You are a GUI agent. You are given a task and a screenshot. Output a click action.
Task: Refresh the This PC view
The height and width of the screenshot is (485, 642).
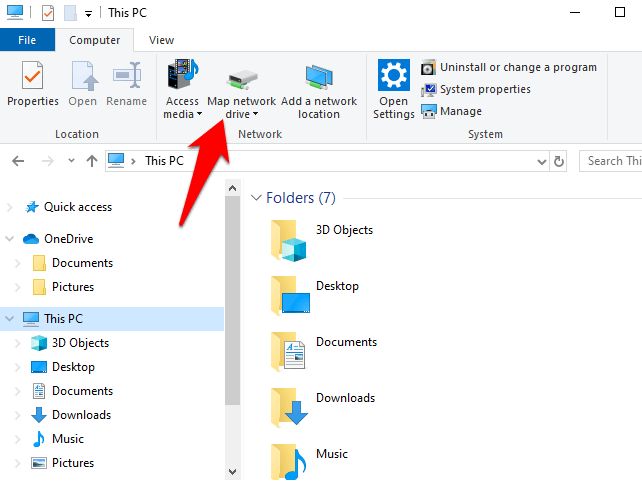[558, 161]
